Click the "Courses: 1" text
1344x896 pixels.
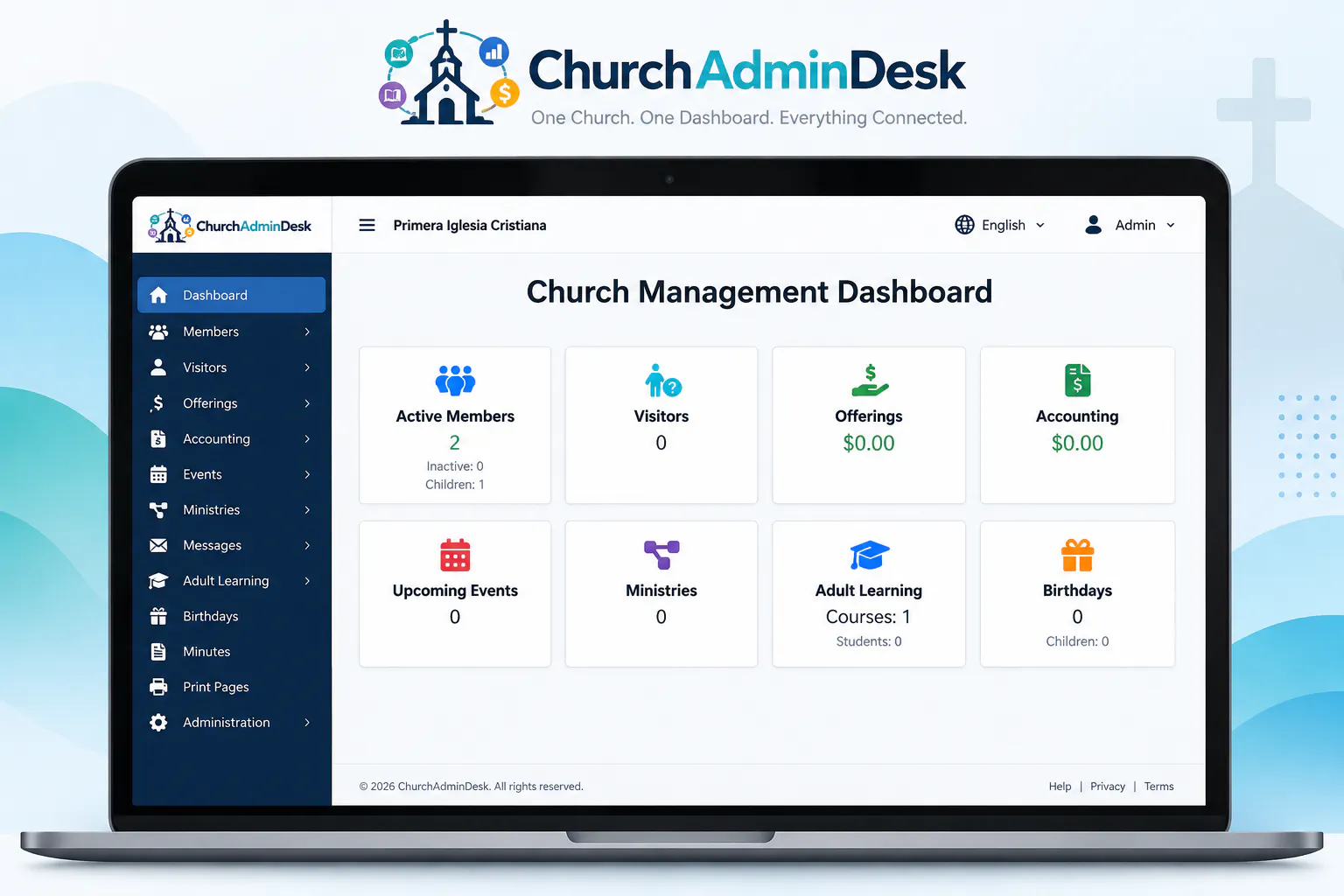coord(869,617)
